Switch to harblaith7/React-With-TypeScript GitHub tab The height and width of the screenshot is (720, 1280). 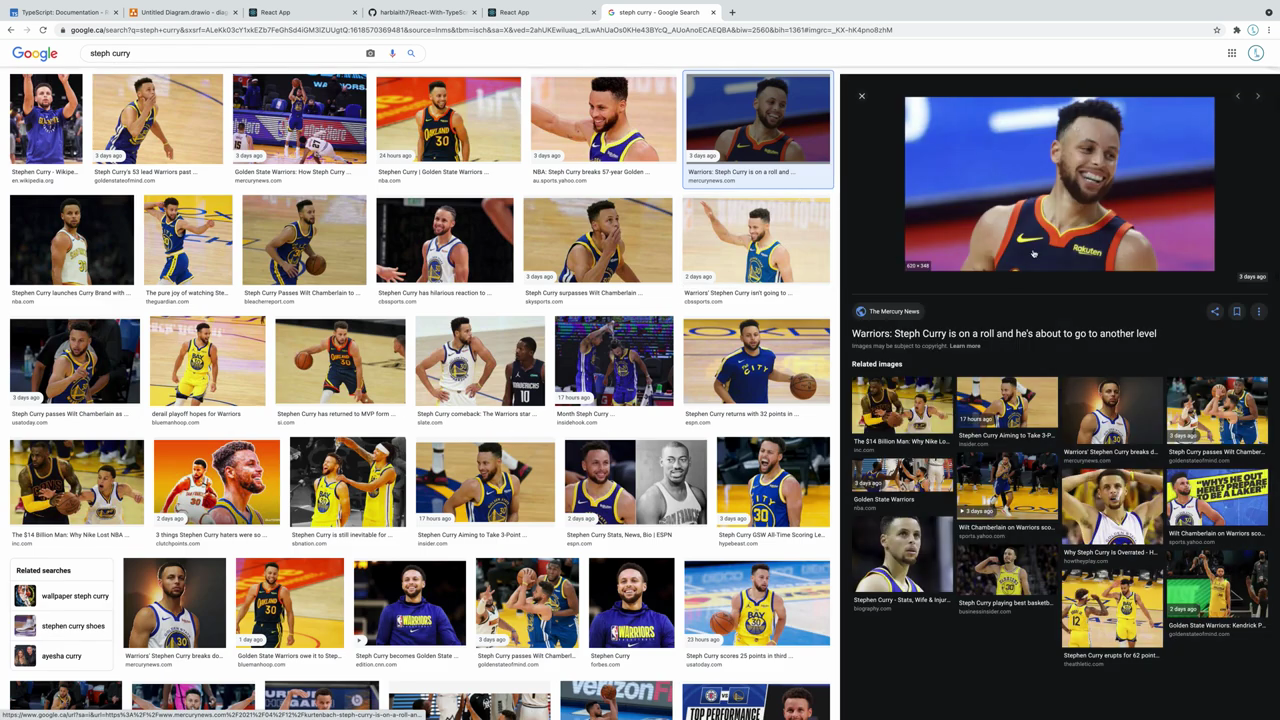tap(421, 12)
